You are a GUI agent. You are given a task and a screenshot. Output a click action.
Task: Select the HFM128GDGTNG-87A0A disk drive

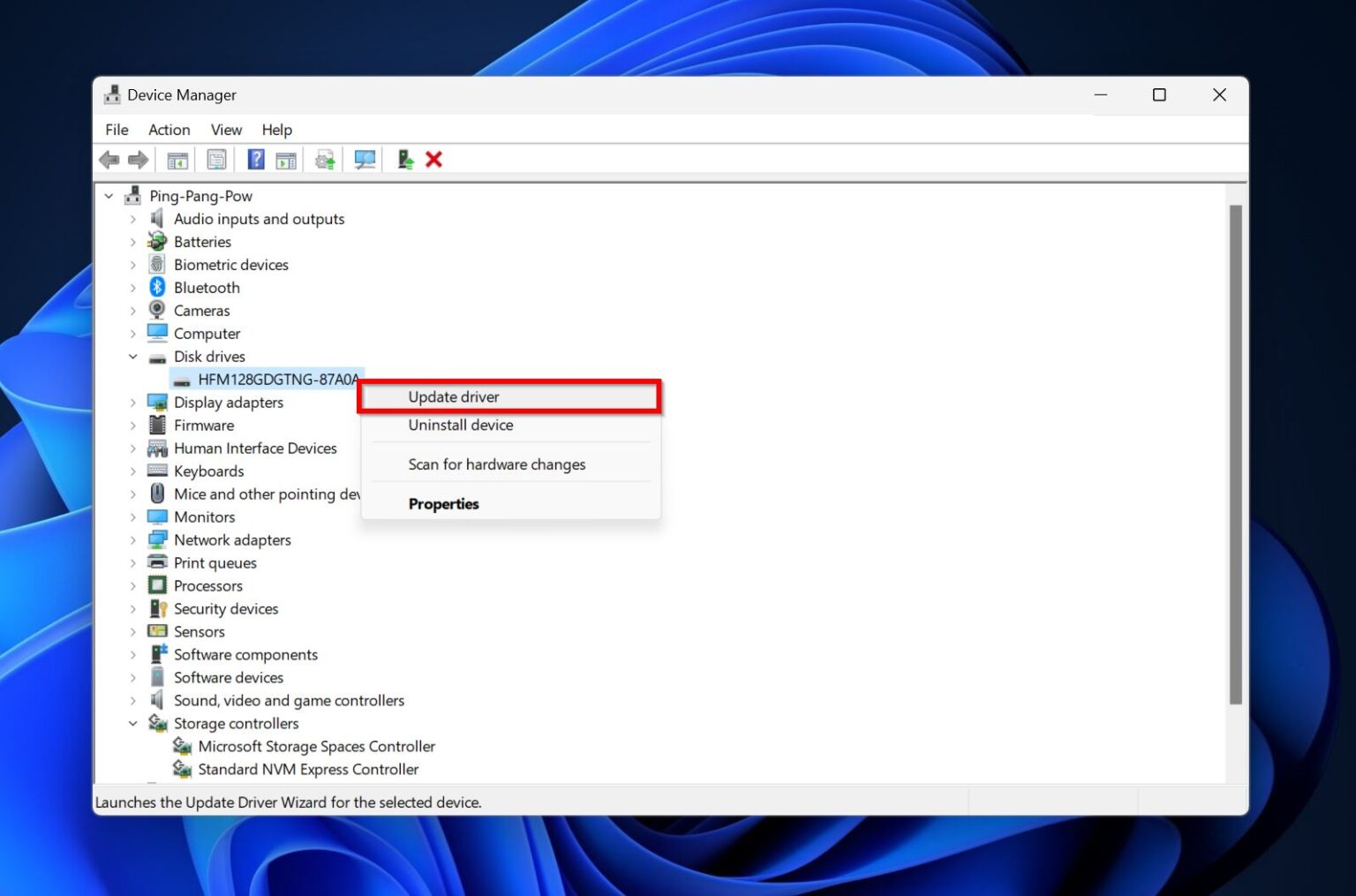point(276,380)
